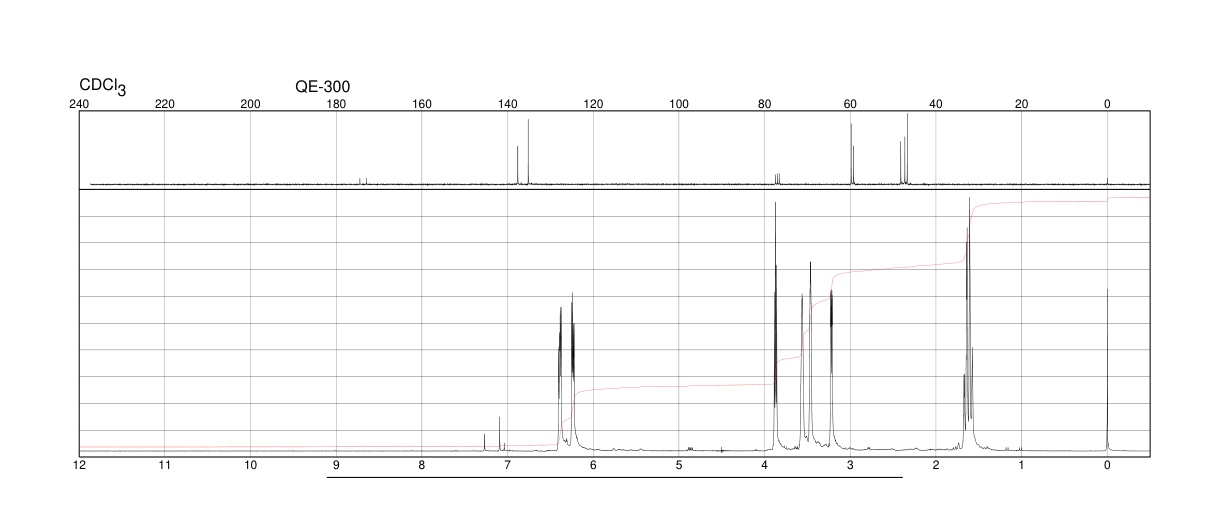
Task: Click the 240 tick on carbon axis
Action: [79, 103]
